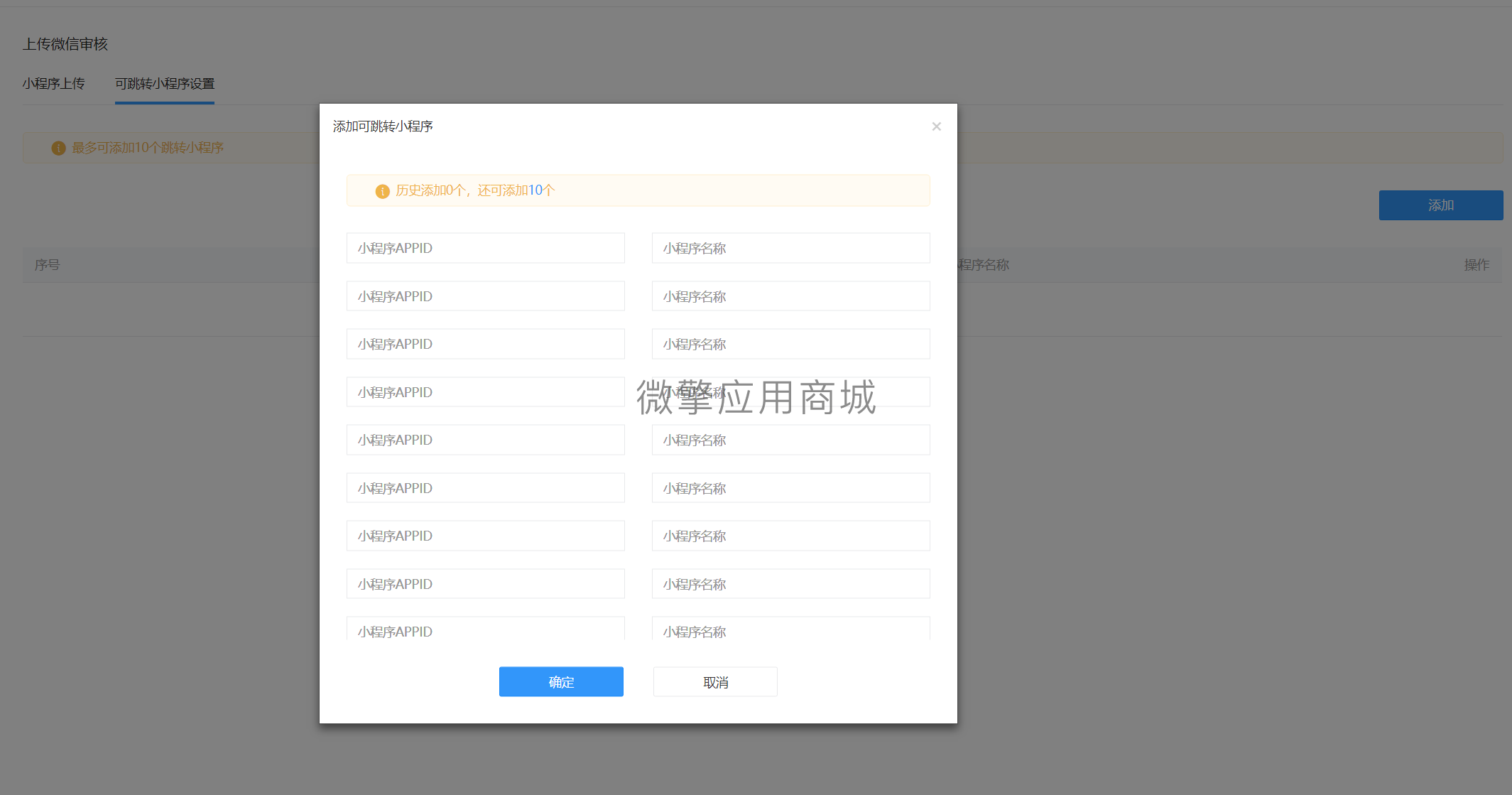Focus the first 小程序名称 field
The image size is (1512, 795).
click(x=791, y=248)
